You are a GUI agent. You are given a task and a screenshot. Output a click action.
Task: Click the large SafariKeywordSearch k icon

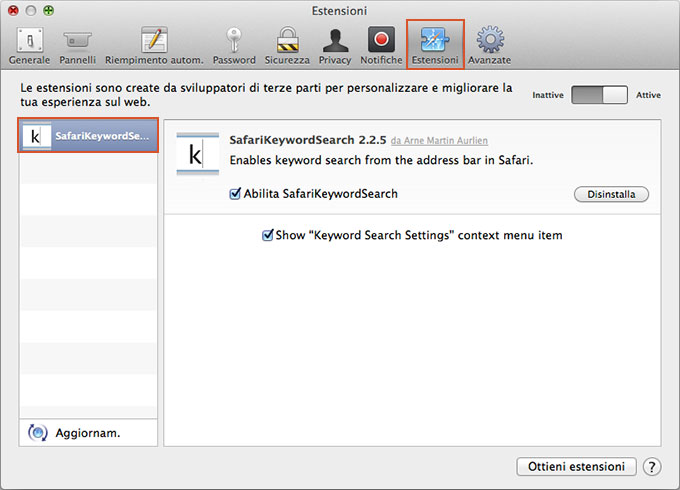click(197, 154)
